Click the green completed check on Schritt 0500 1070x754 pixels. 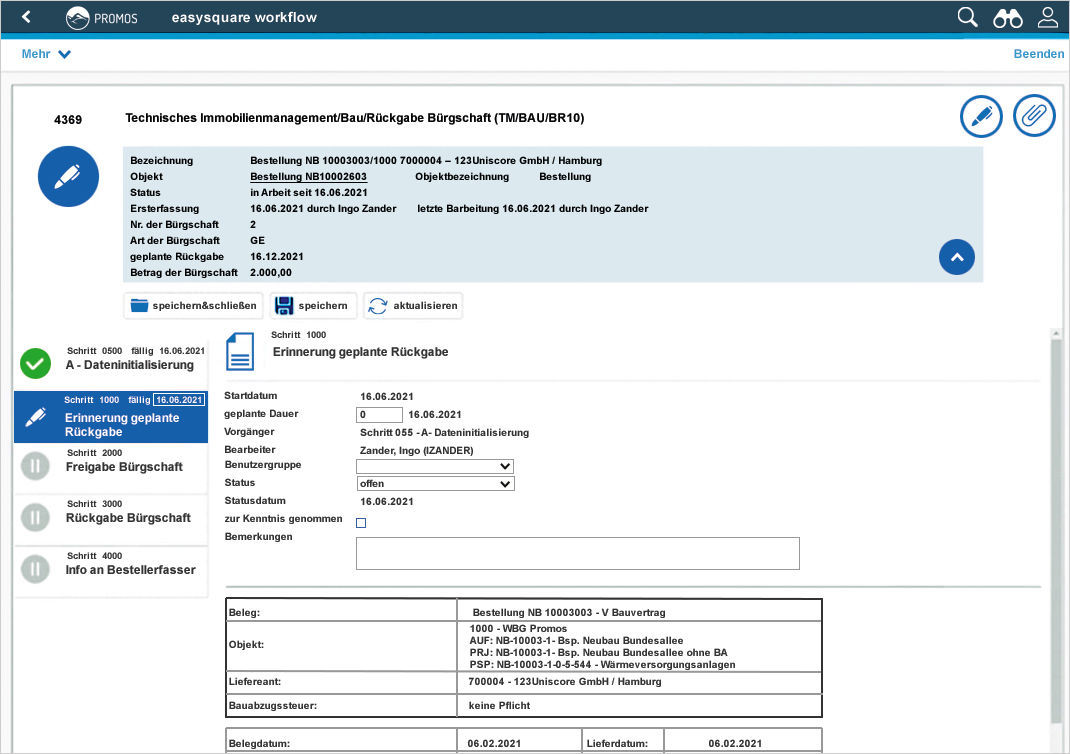pyautogui.click(x=35, y=364)
